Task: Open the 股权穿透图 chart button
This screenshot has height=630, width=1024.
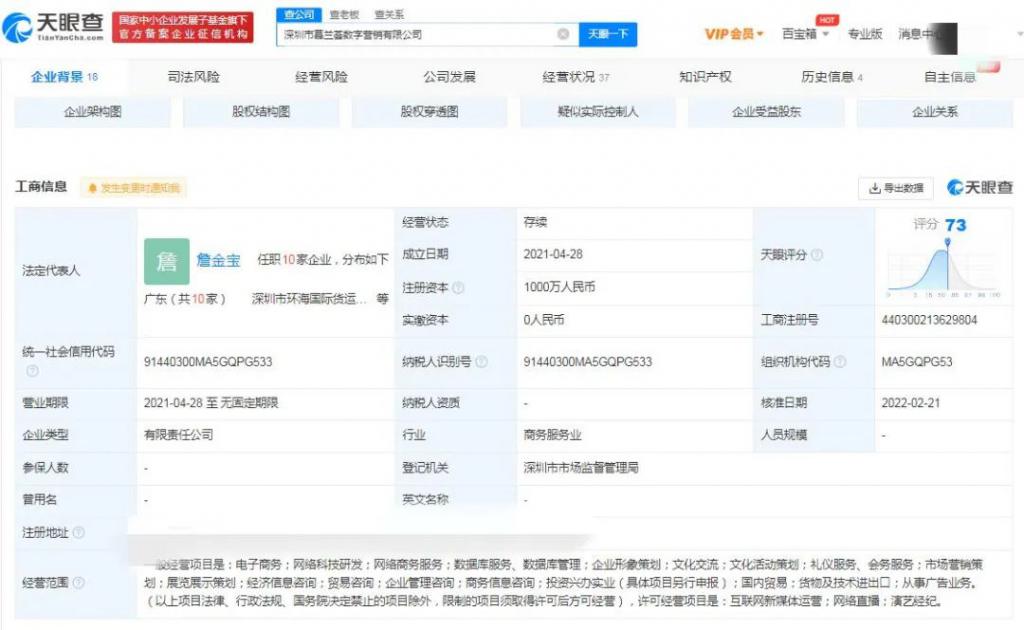Action: point(429,112)
